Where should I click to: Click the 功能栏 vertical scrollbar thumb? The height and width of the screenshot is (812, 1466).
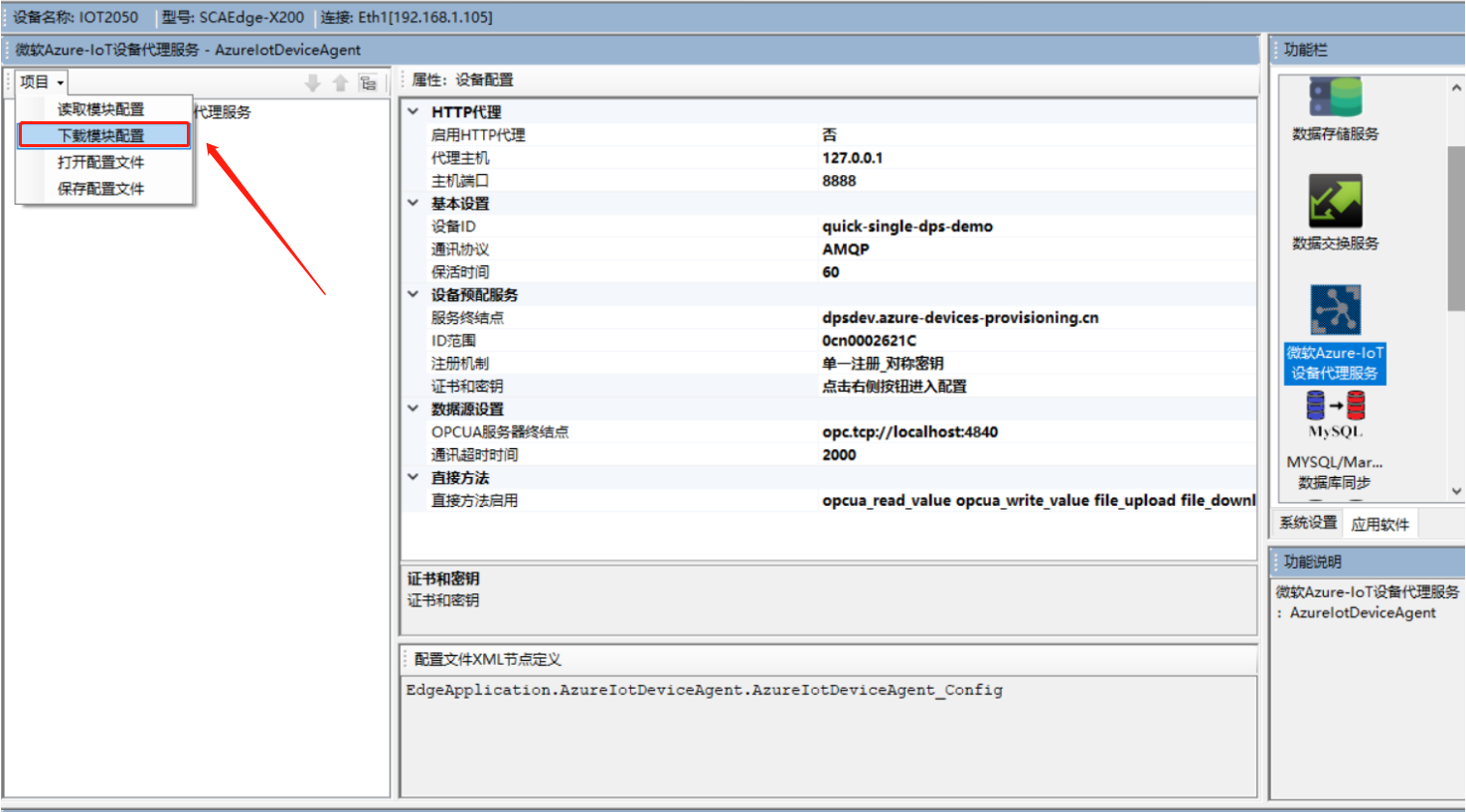1456,229
